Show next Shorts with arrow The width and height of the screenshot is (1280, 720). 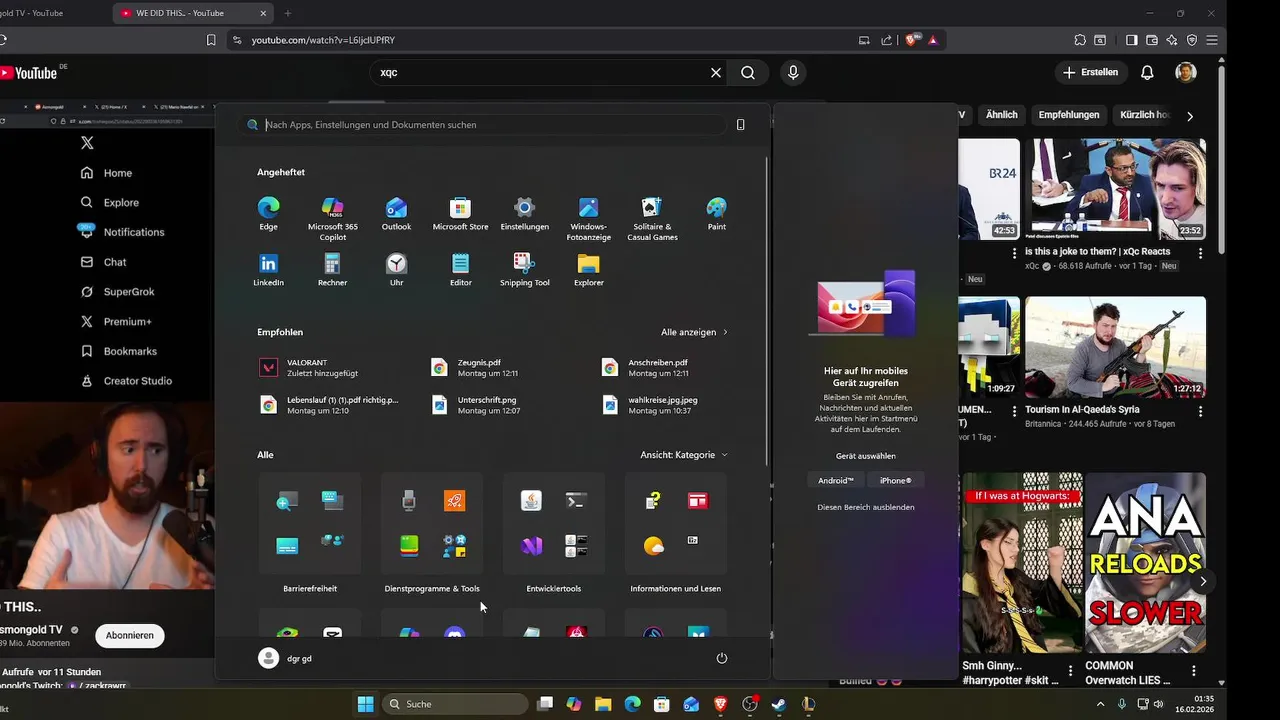click(1203, 581)
